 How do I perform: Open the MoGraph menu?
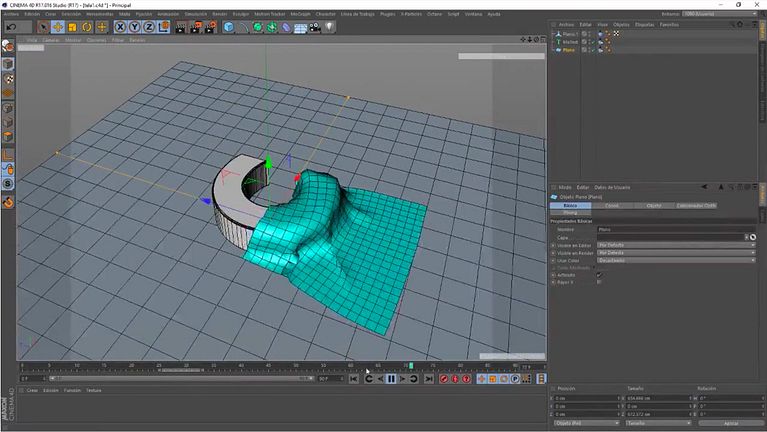[300, 14]
